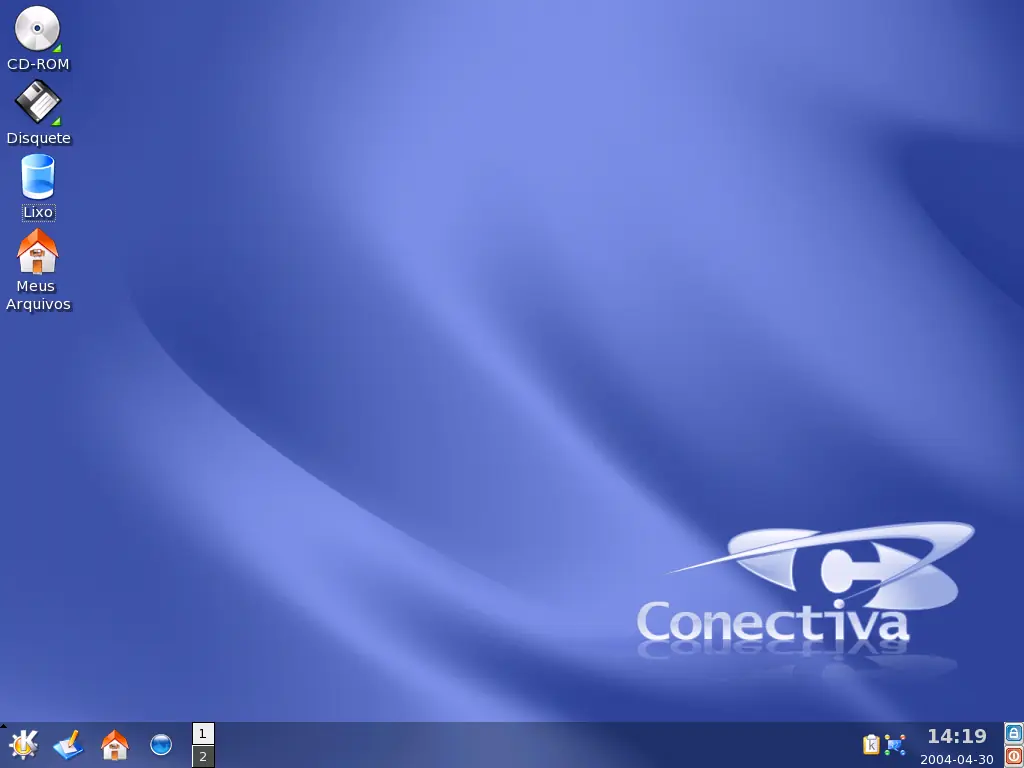Viewport: 1024px width, 768px height.
Task: Click the 2004-04-30 date display
Action: [x=957, y=760]
